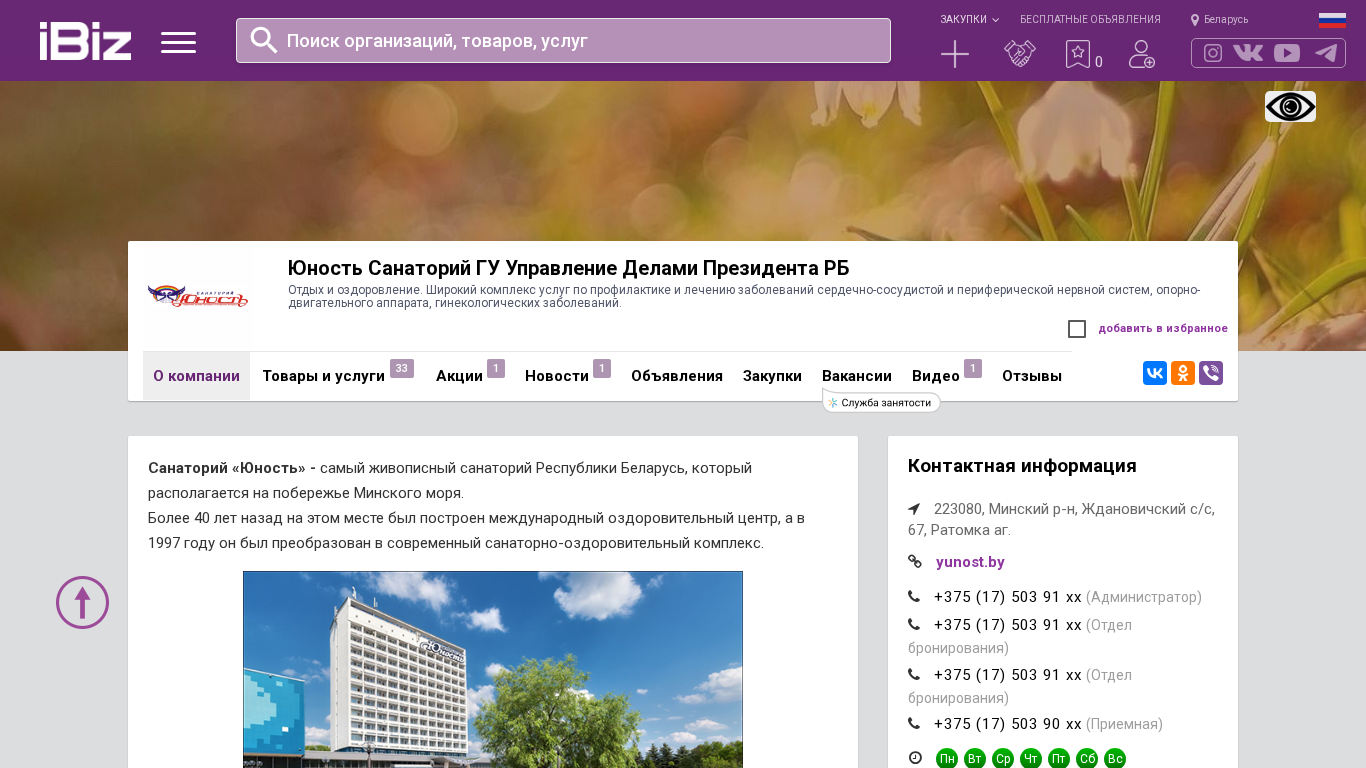This screenshot has height=768, width=1366.
Task: Select the Закупки tab
Action: (772, 376)
